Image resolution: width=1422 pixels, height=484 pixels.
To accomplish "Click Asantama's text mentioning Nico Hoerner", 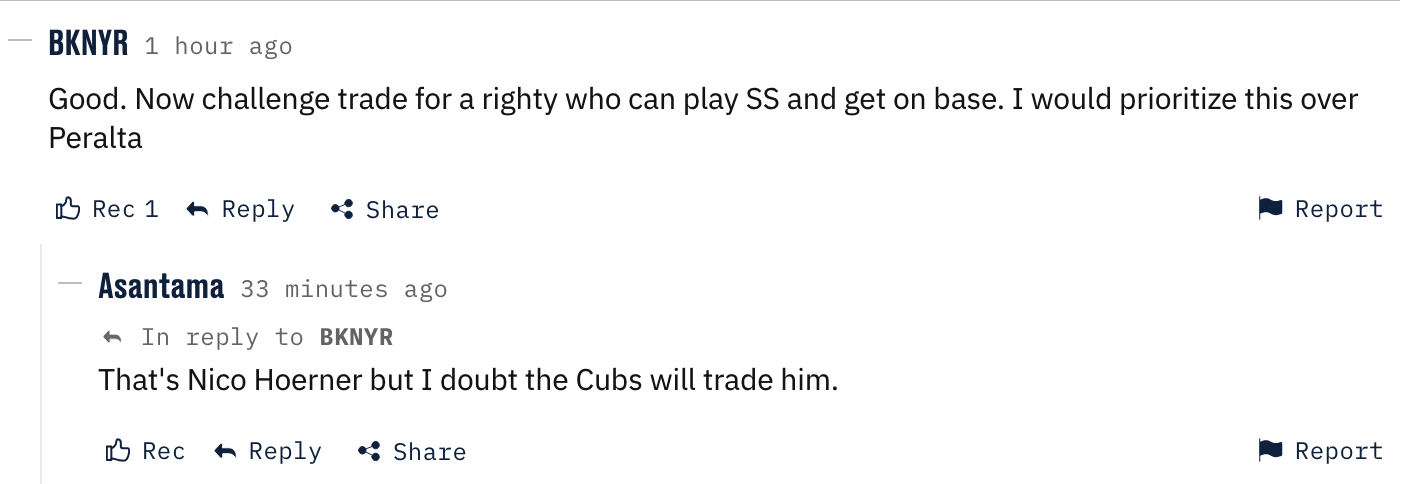I will click(x=467, y=381).
